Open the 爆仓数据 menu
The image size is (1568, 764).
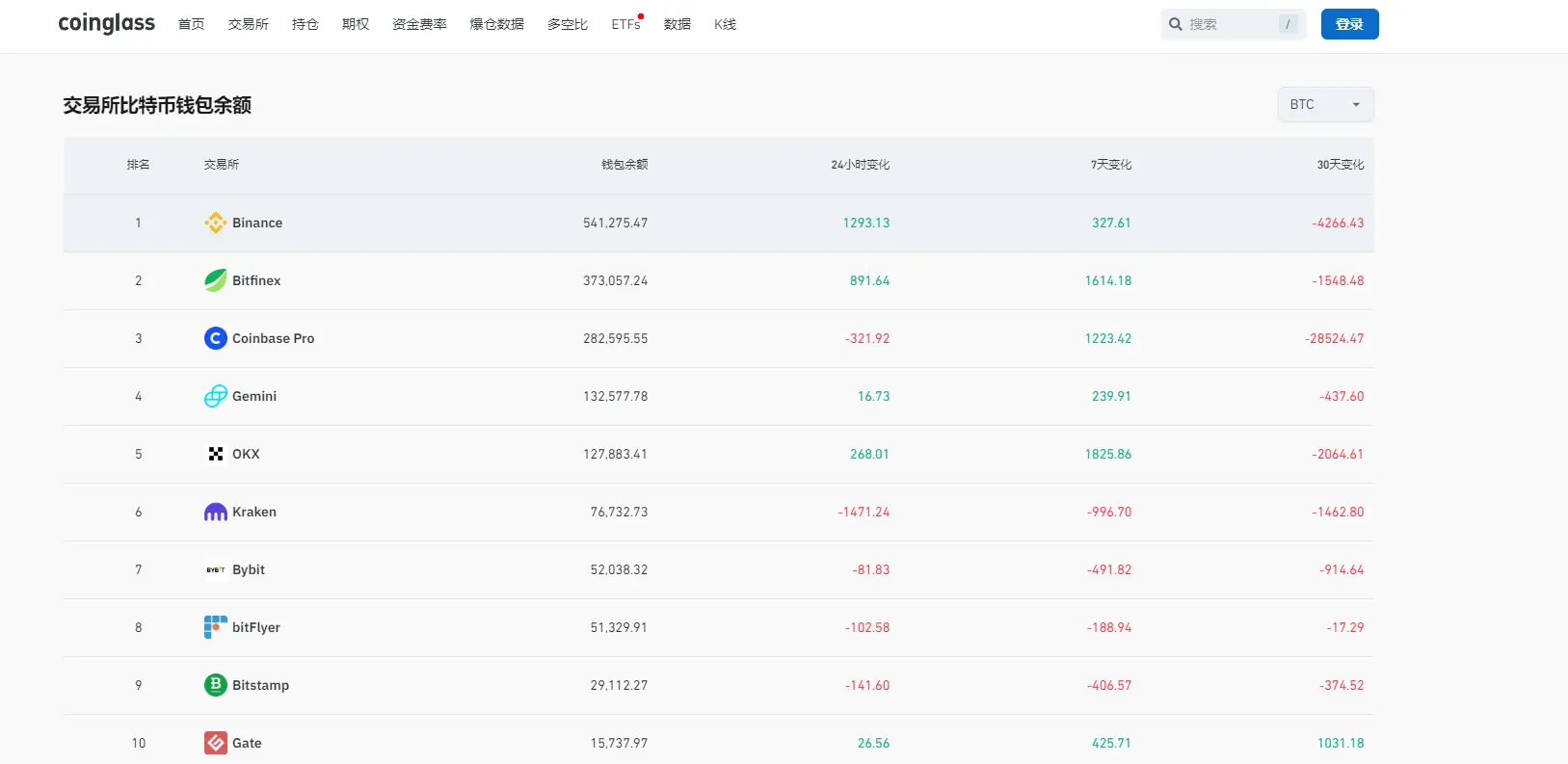pos(497,24)
